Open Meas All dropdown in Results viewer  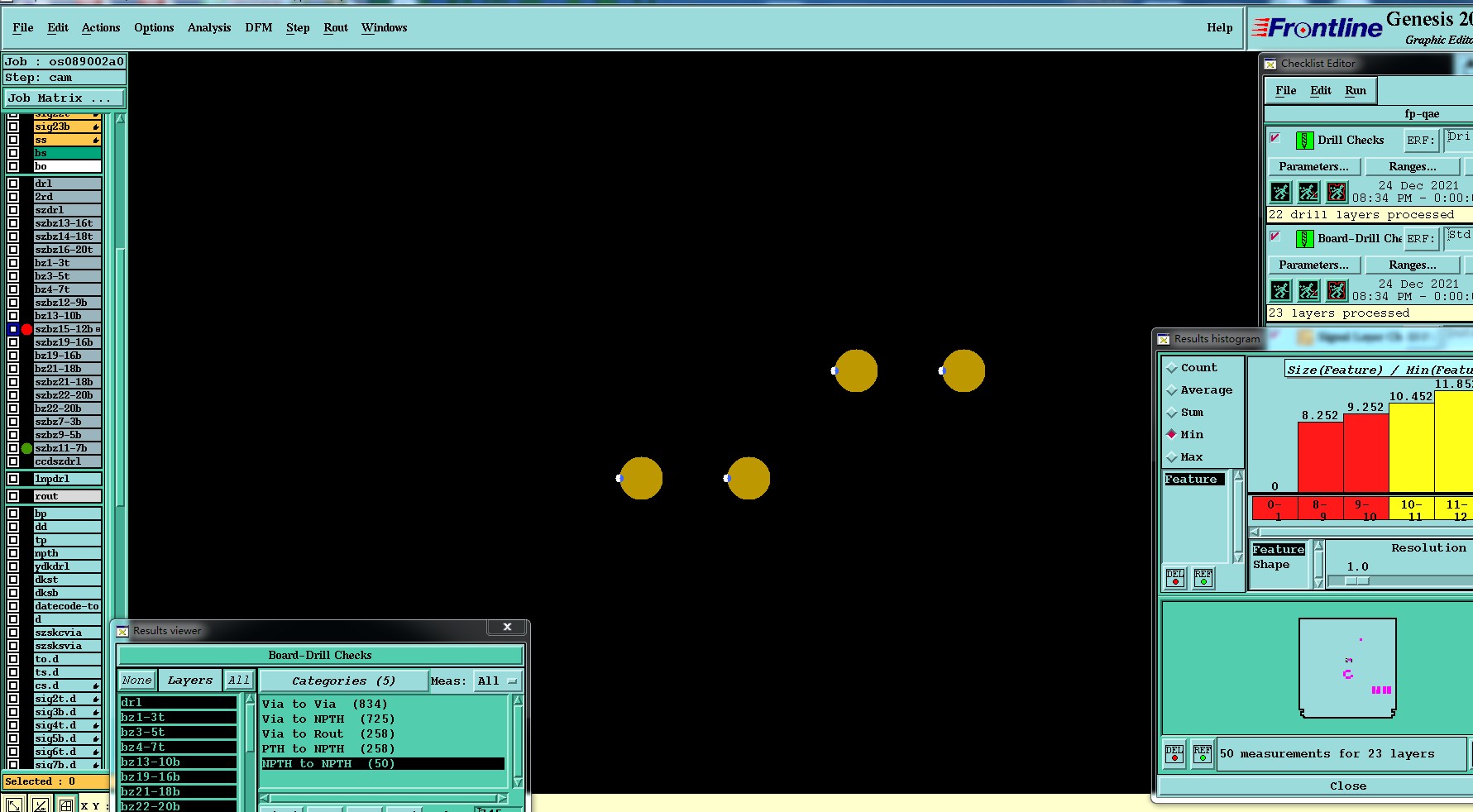coord(499,681)
